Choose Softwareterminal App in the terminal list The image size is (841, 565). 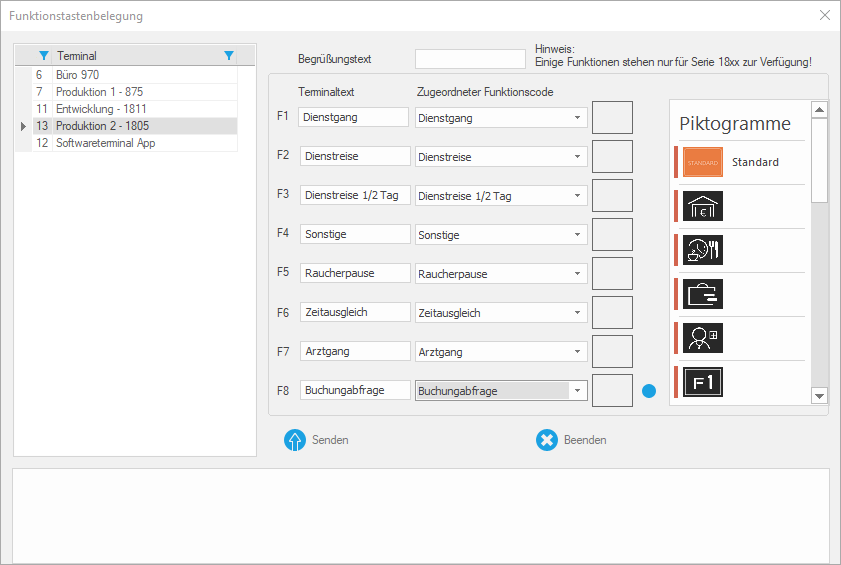pos(105,143)
